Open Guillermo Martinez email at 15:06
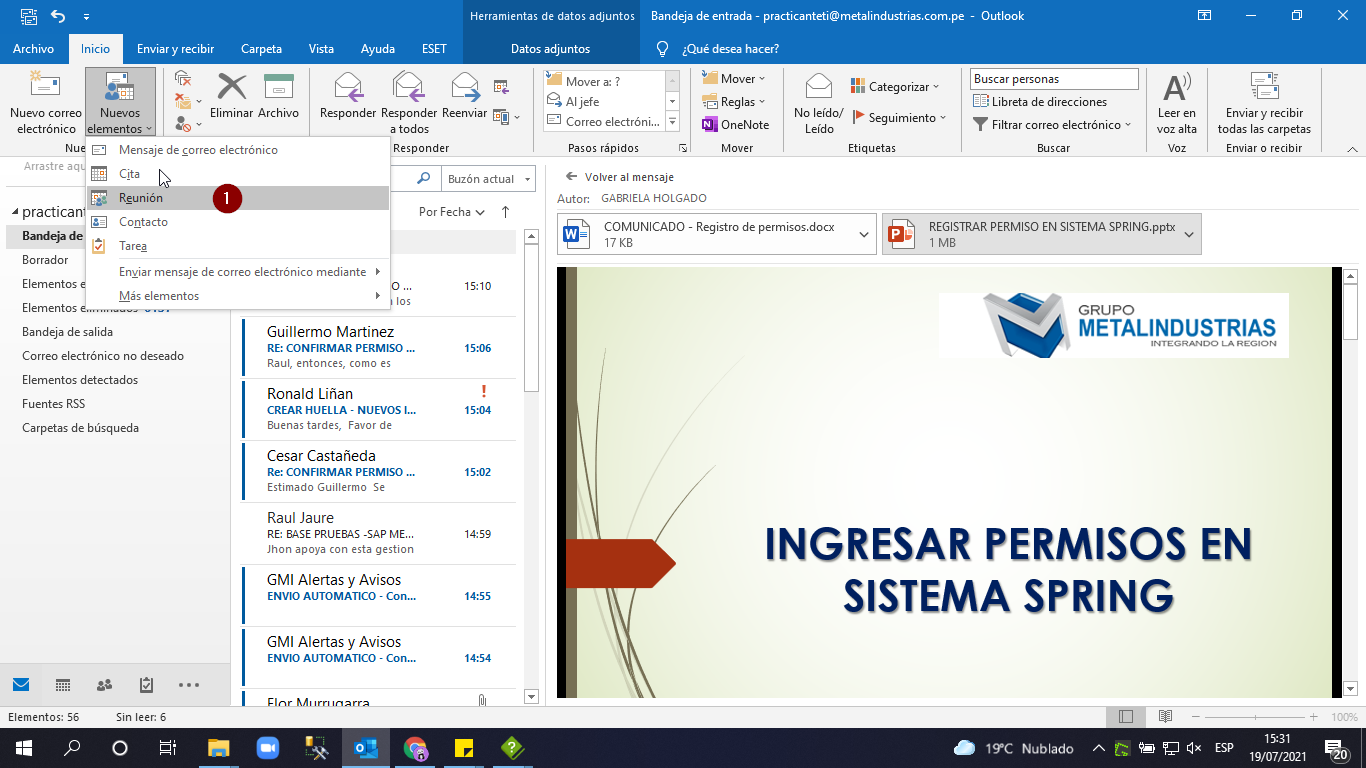 point(379,347)
